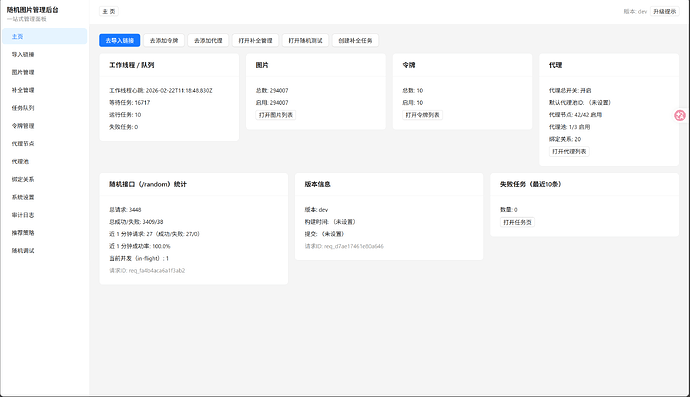Click the 去添加令牌 button

click(x=164, y=40)
